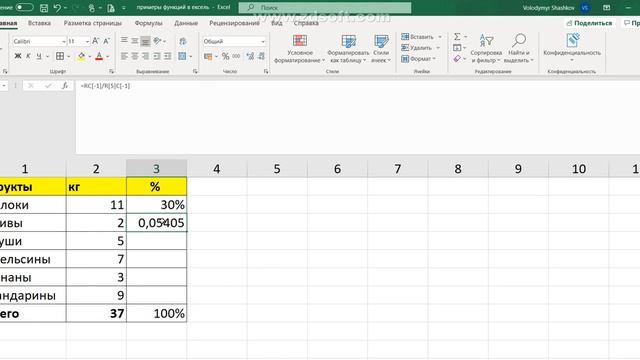Apply the red font color A
The width and height of the screenshot is (640, 360).
click(99, 56)
